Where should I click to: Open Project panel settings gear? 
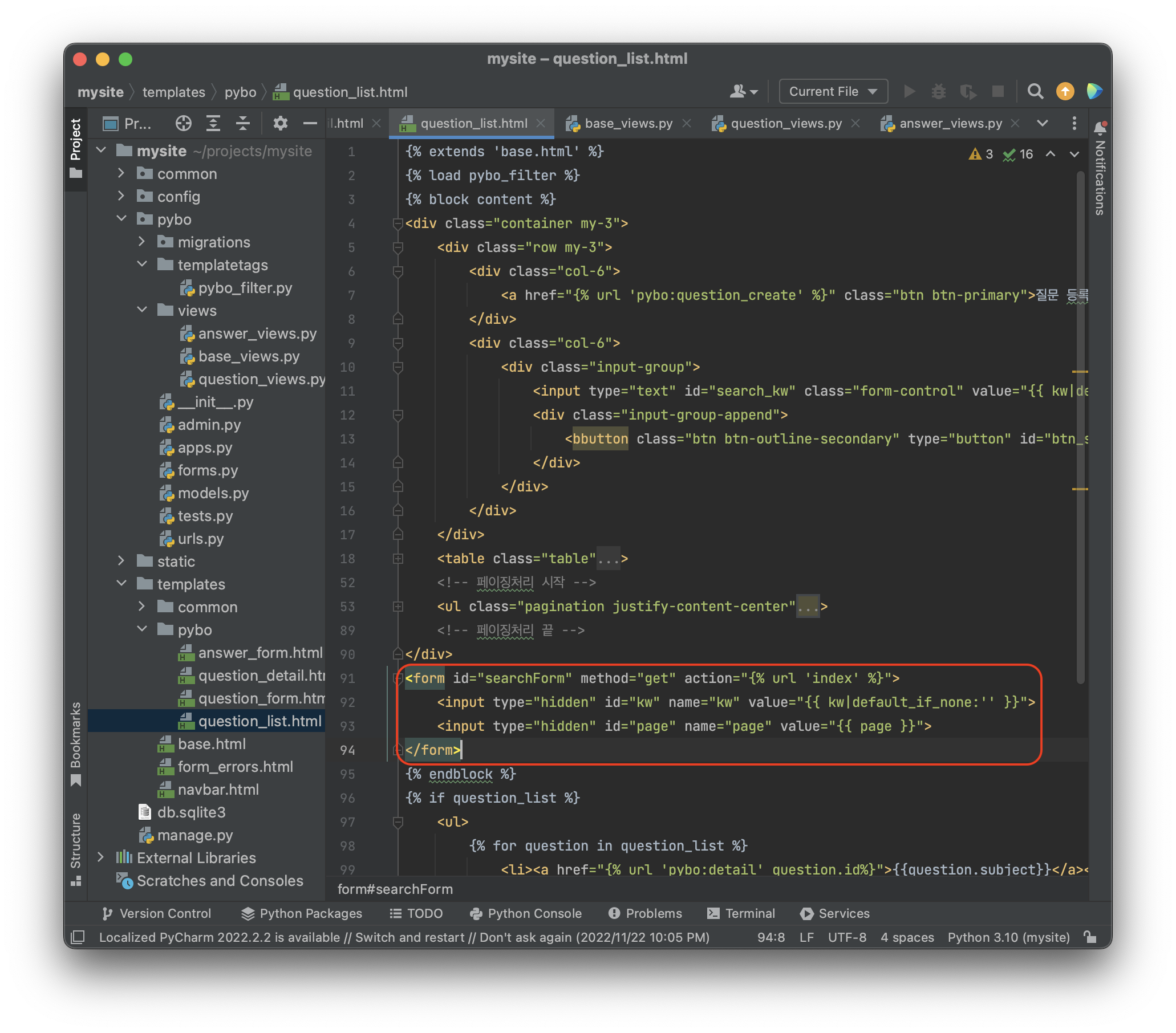(x=280, y=123)
